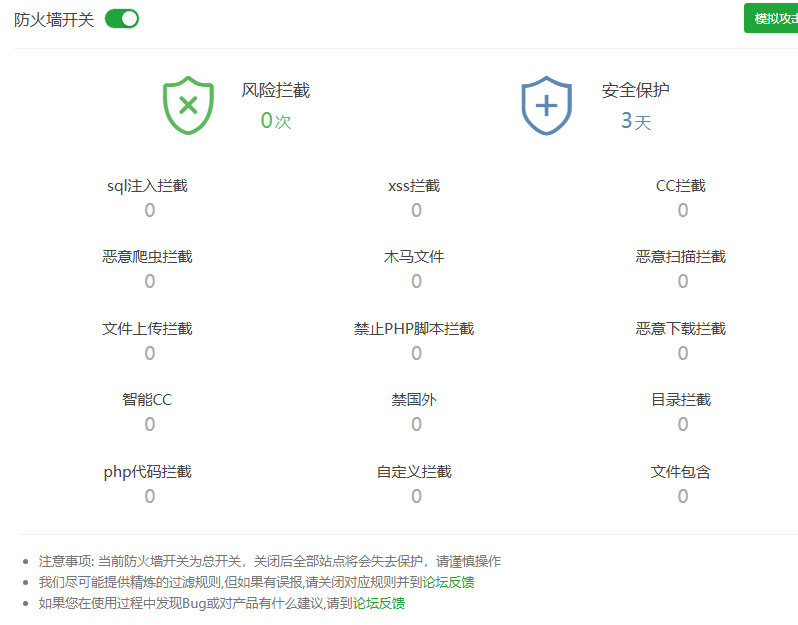Toggle the 防火墙开关 firewall switch
The image size is (798, 625).
point(122,19)
